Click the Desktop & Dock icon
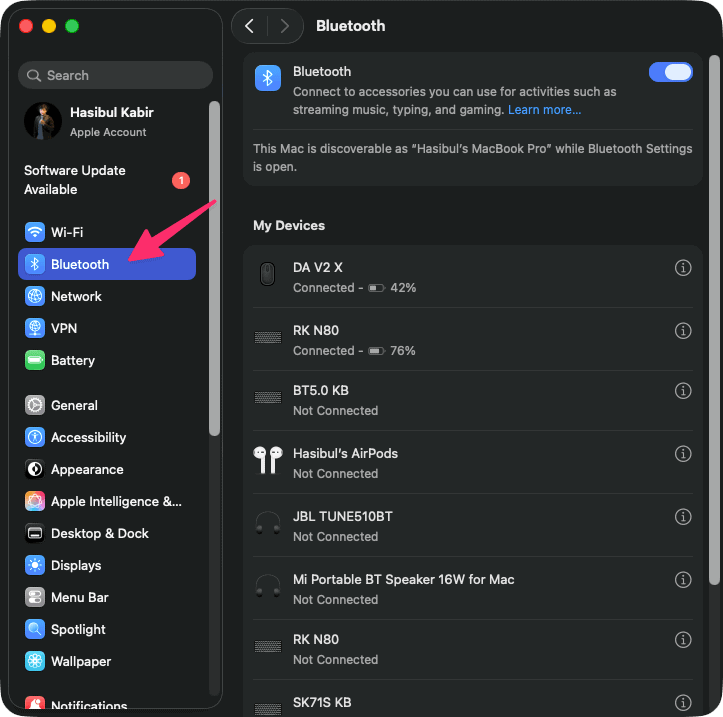Image resolution: width=723 pixels, height=717 pixels. (35, 533)
